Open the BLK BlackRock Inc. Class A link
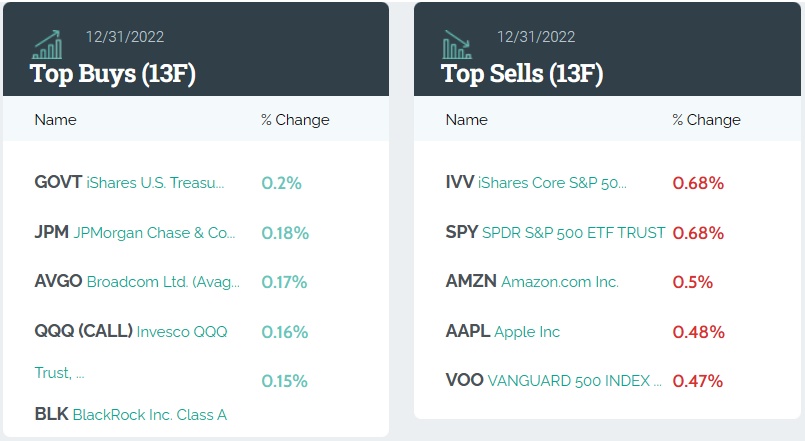The width and height of the screenshot is (805, 441). (x=130, y=414)
